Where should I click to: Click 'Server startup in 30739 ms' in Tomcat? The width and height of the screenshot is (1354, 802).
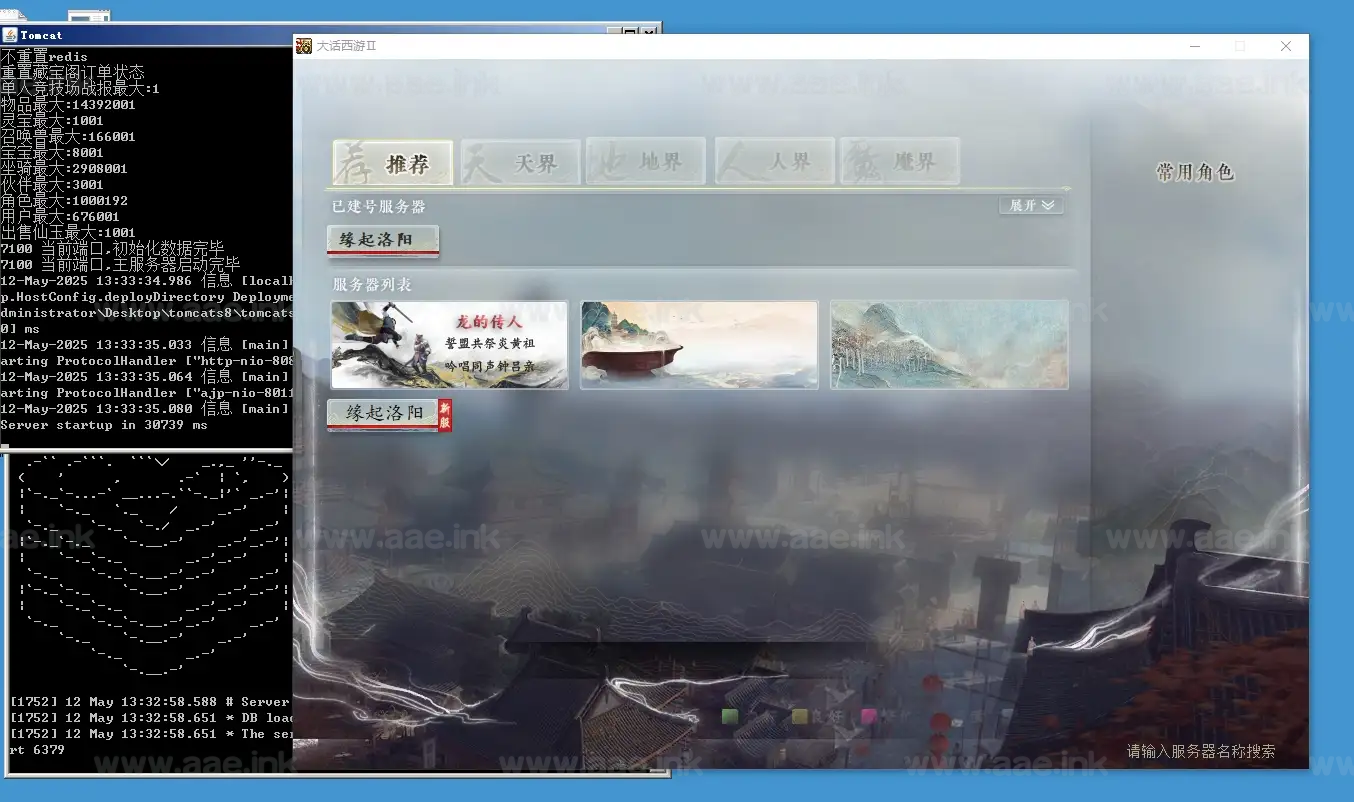click(x=104, y=425)
